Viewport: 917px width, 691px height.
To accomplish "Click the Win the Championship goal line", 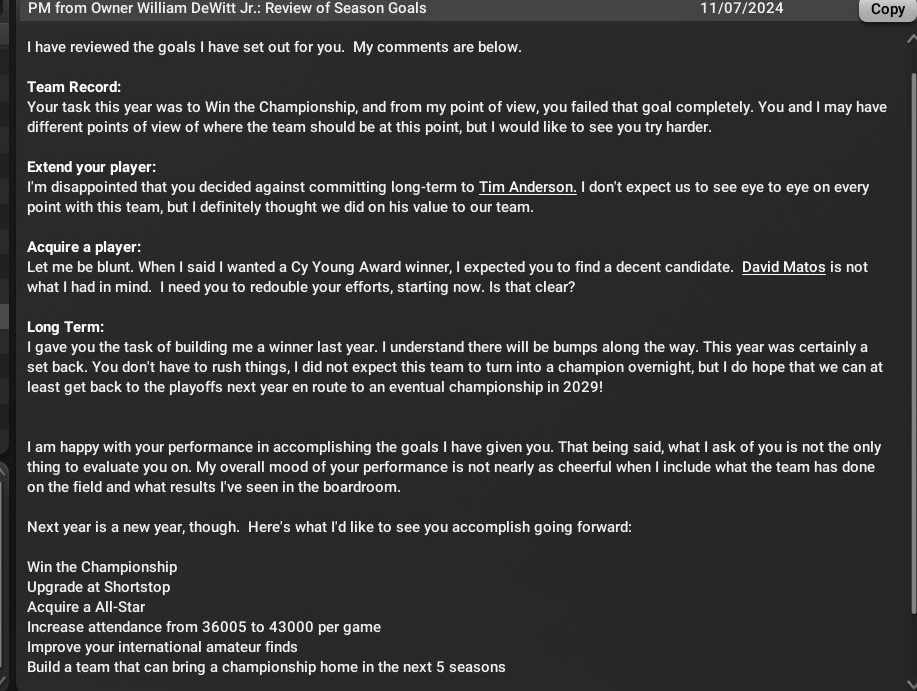I will pyautogui.click(x=102, y=567).
